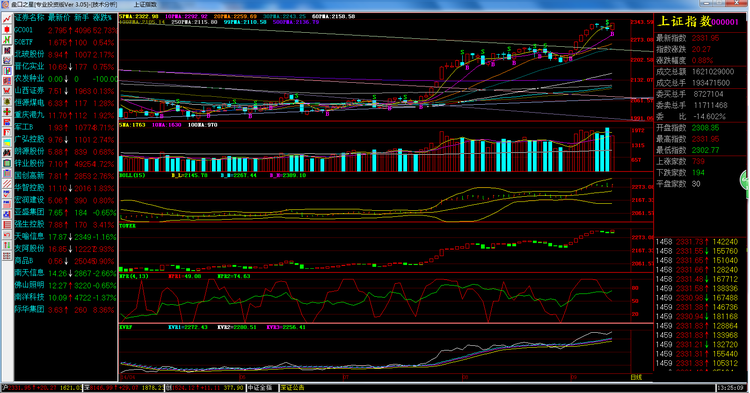Click the up-down arrows sort icon
The width and height of the screenshot is (750, 393).
7,245
